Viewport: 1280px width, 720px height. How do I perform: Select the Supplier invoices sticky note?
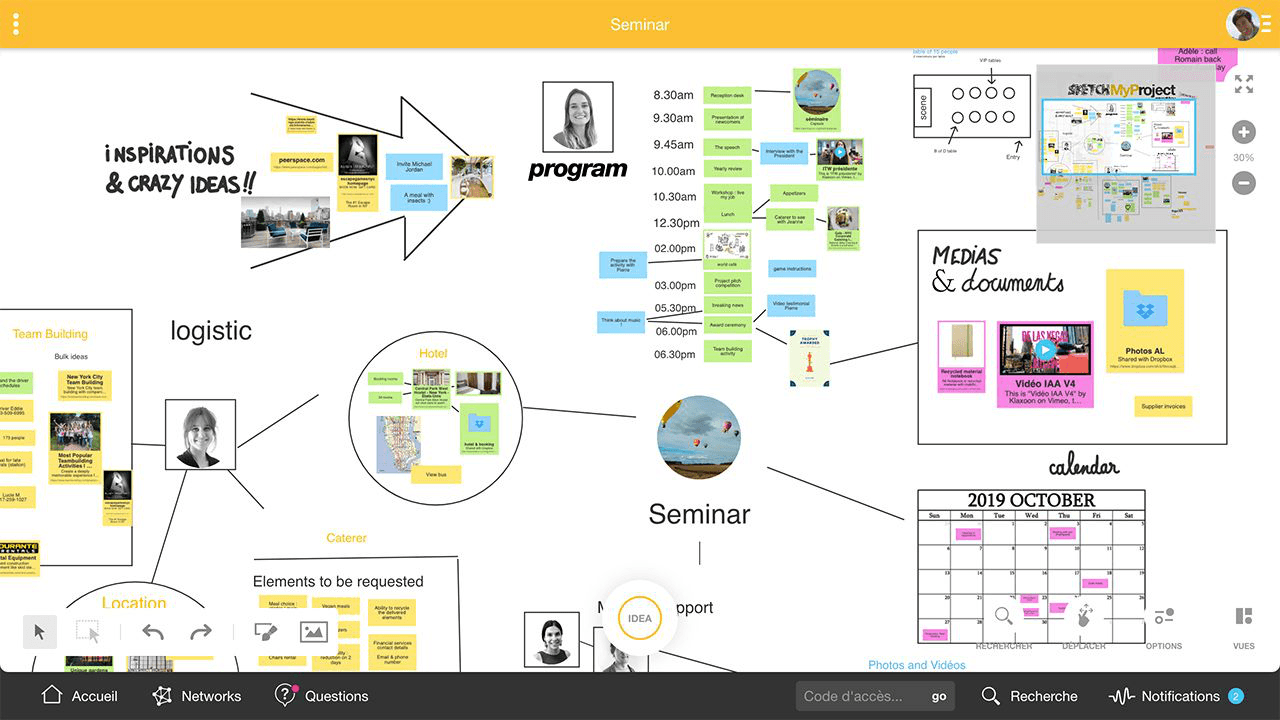click(x=1164, y=406)
